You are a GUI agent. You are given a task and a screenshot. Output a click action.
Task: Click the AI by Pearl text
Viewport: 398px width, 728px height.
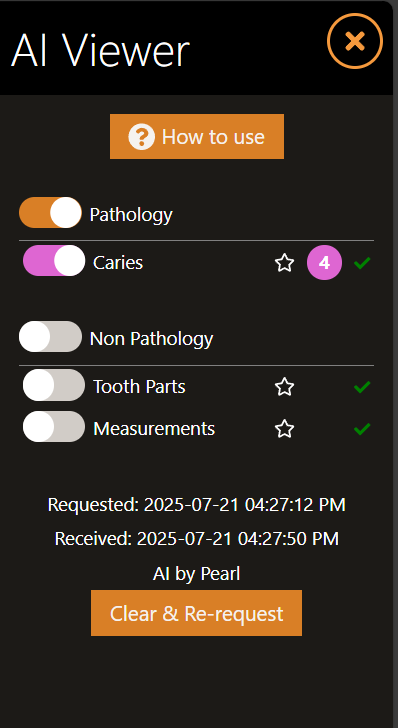pyautogui.click(x=196, y=574)
